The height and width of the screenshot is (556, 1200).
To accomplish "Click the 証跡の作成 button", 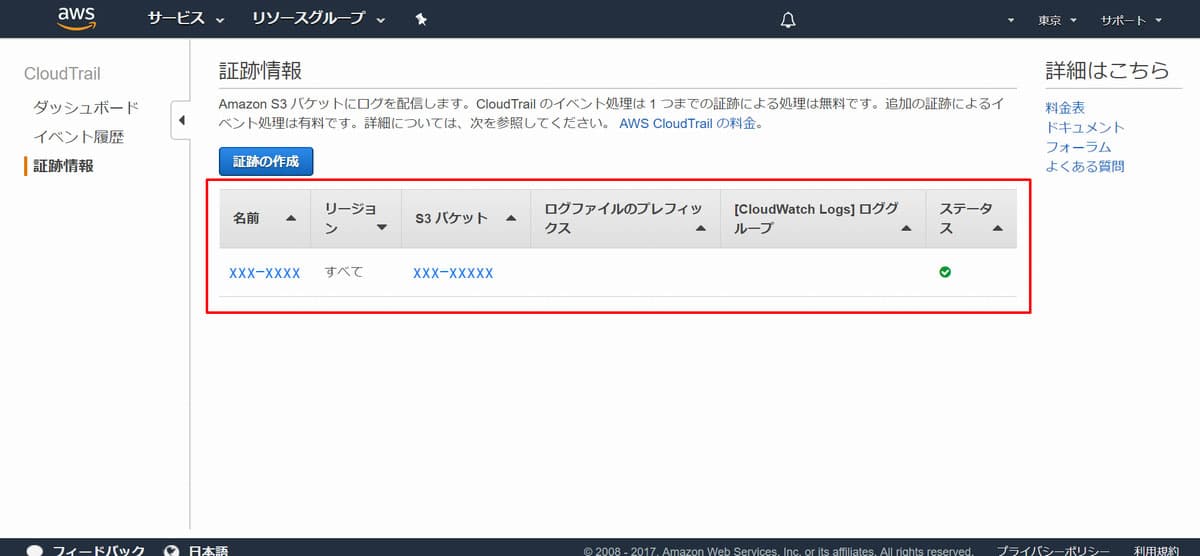I will pos(266,161).
